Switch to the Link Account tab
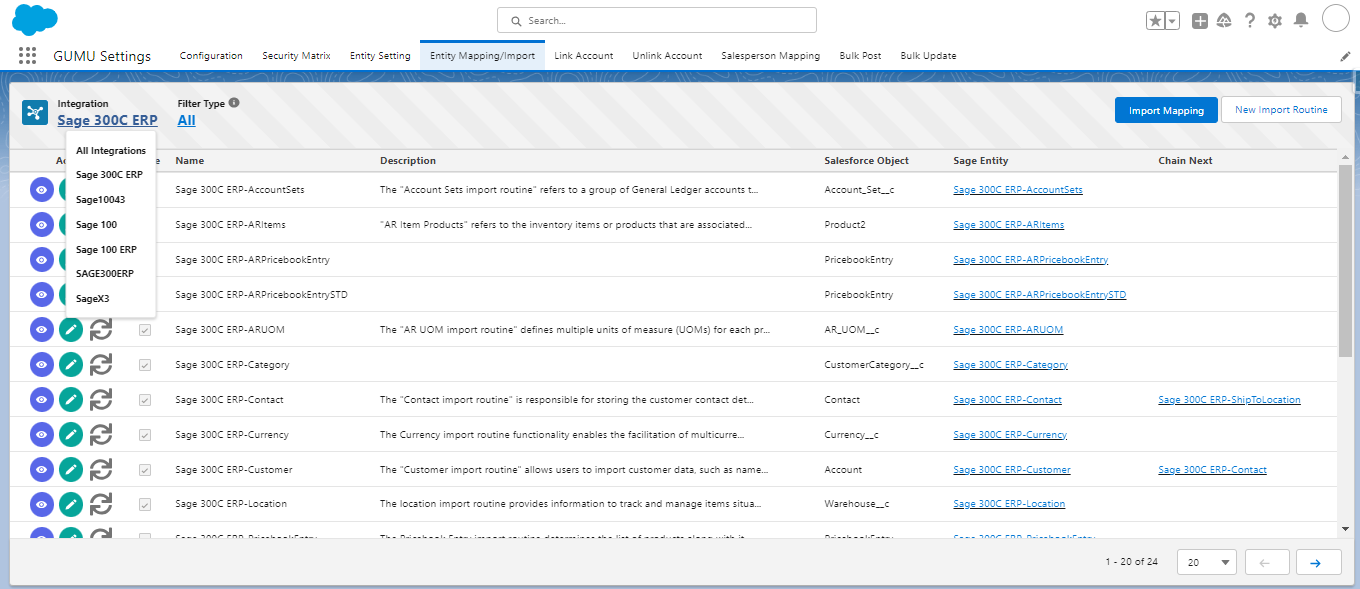 [584, 56]
